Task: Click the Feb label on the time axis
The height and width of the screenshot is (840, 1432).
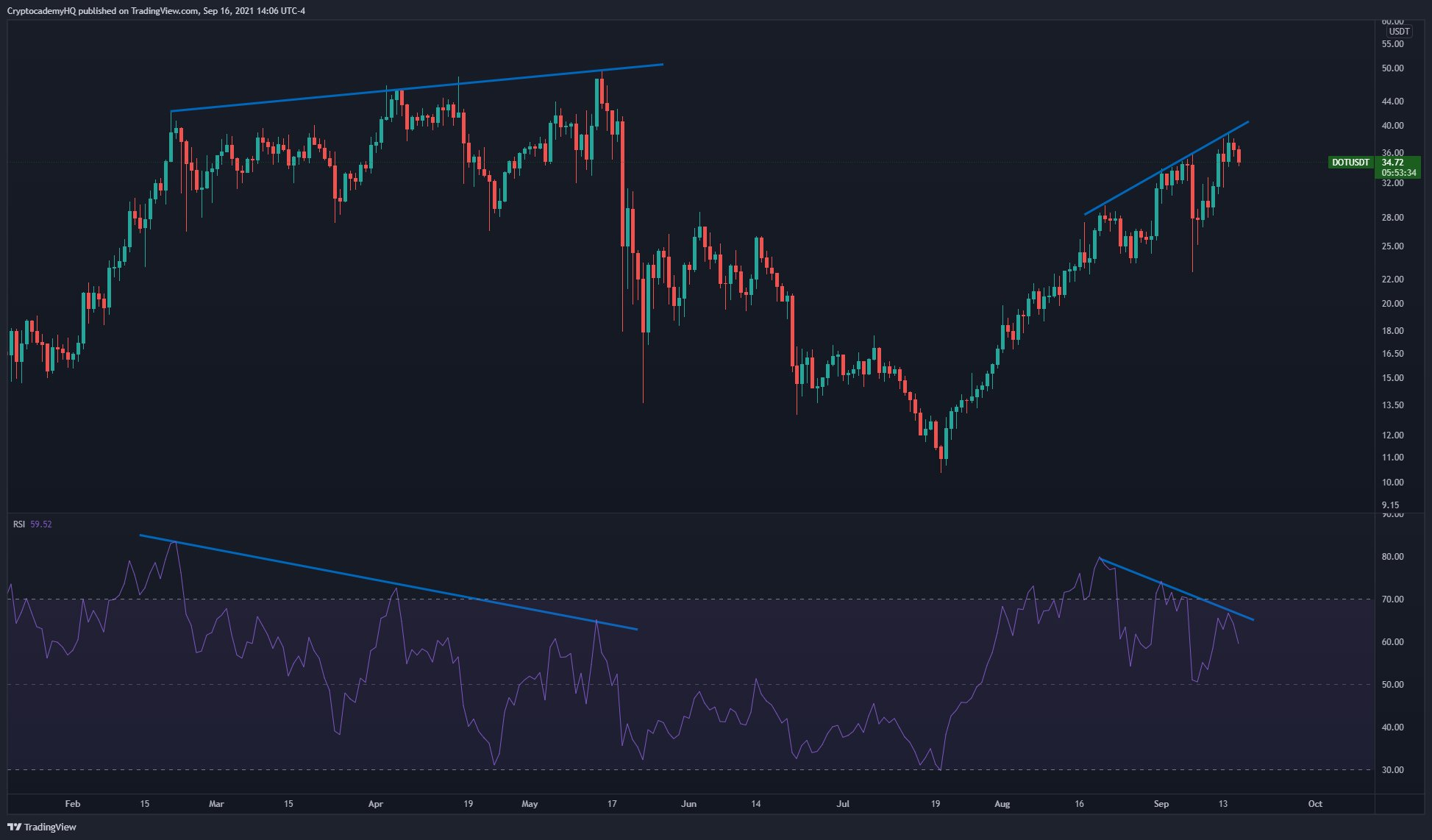Action: [x=72, y=804]
